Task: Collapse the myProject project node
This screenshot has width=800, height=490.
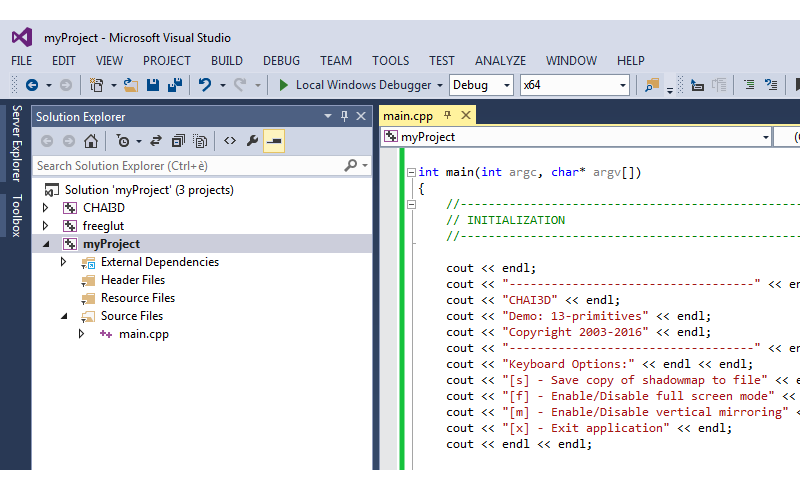Action: 46,244
